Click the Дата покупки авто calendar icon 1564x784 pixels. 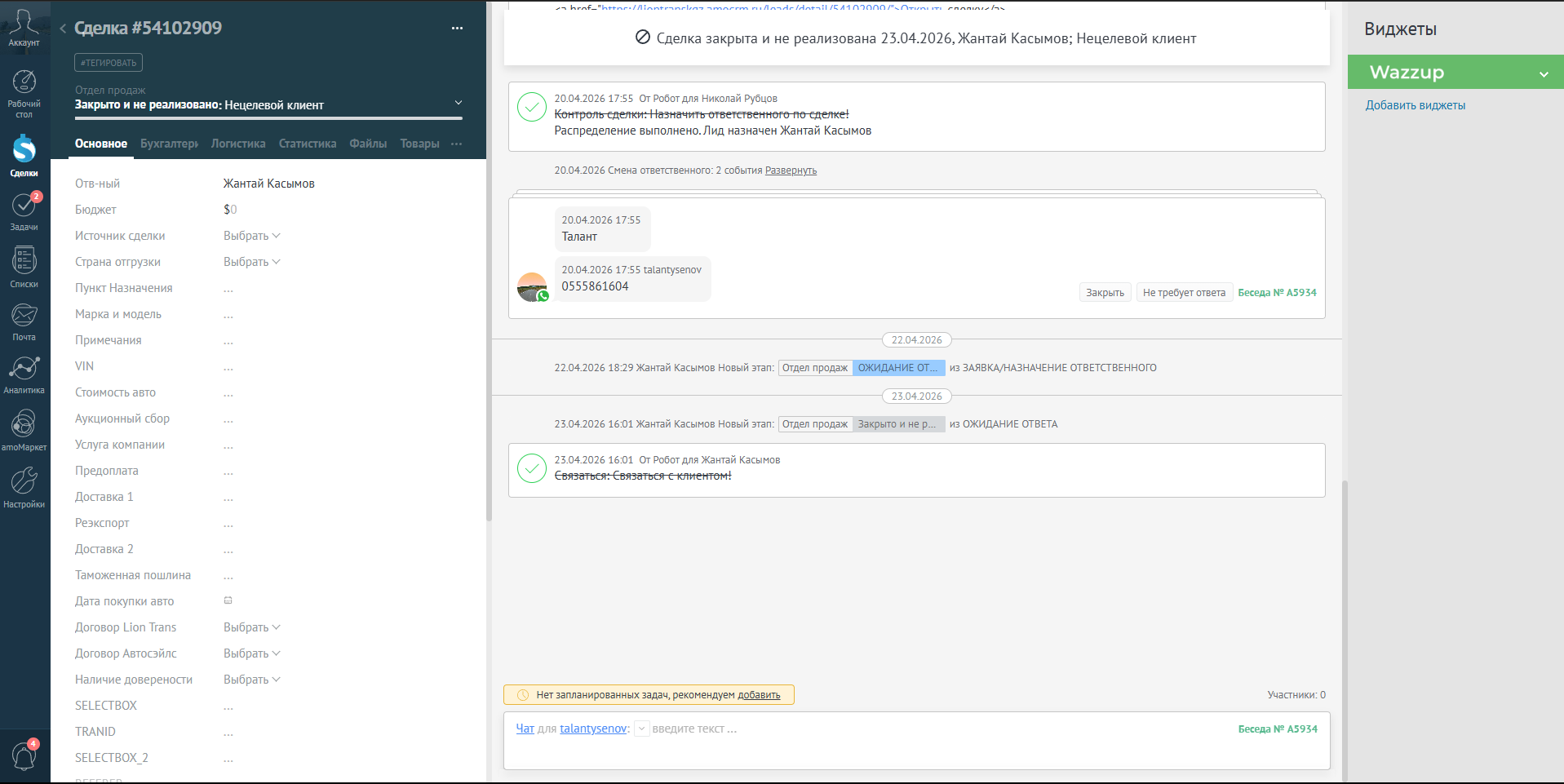pyautogui.click(x=228, y=600)
